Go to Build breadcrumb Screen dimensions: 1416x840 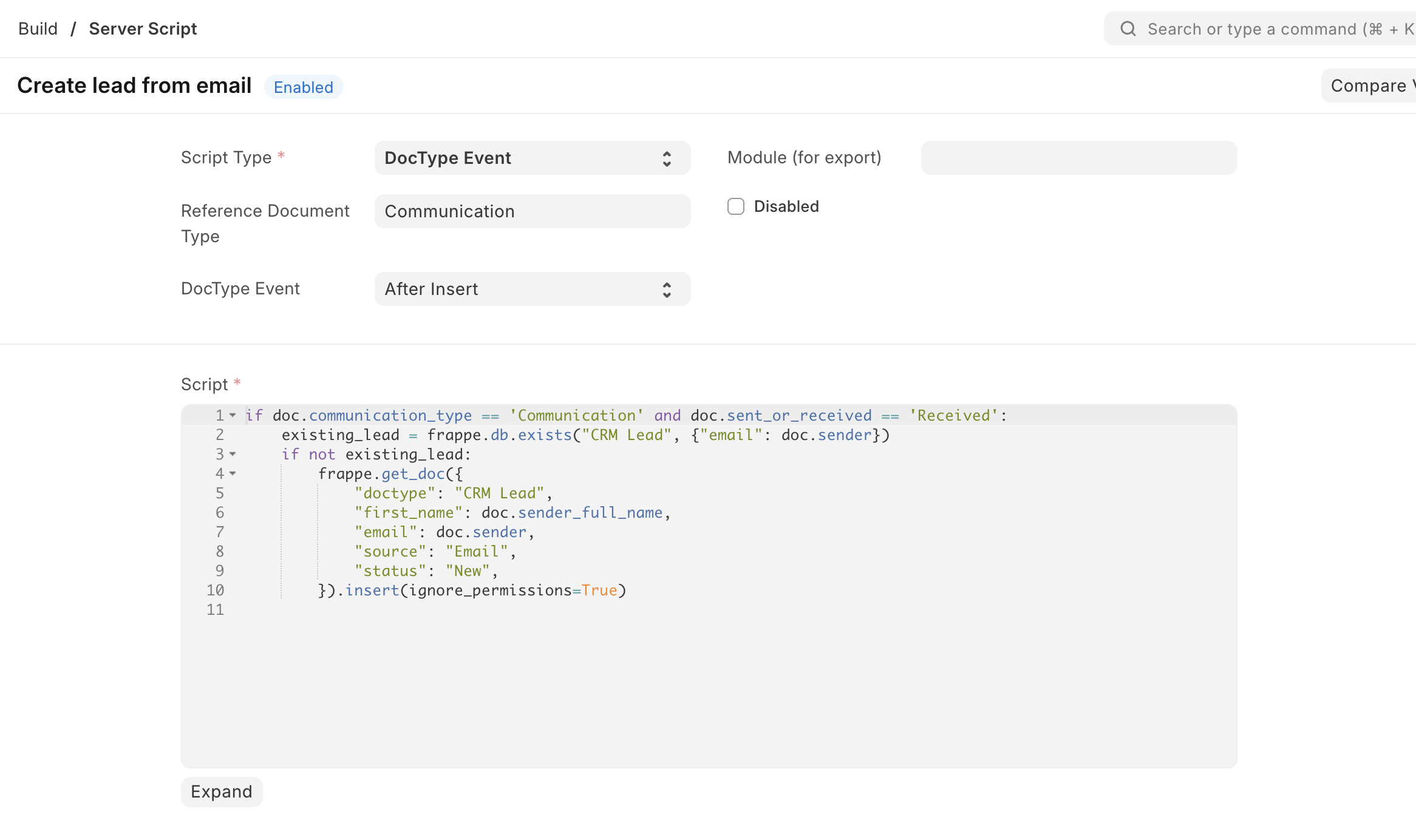coord(38,29)
